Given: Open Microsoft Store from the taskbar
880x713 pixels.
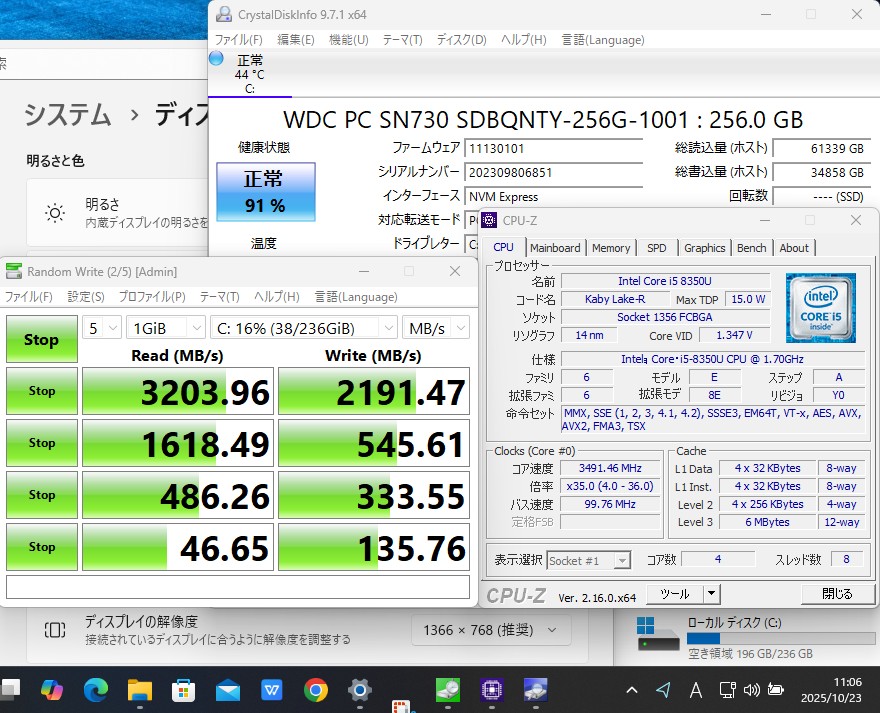Looking at the screenshot, I should coord(184,689).
